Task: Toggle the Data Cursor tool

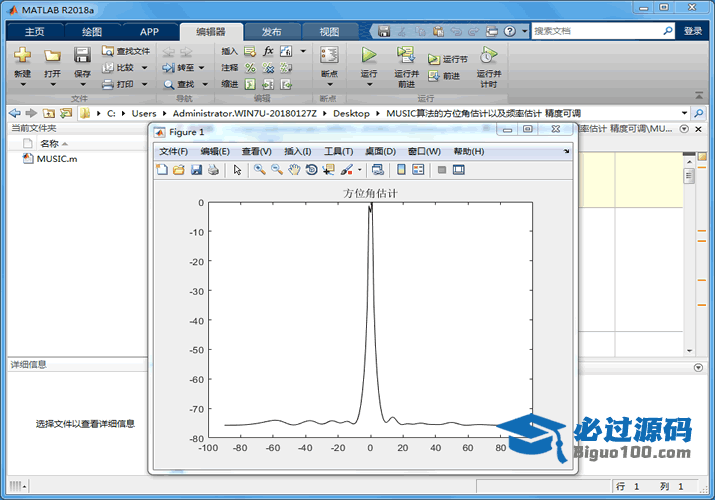Action: (x=328, y=170)
